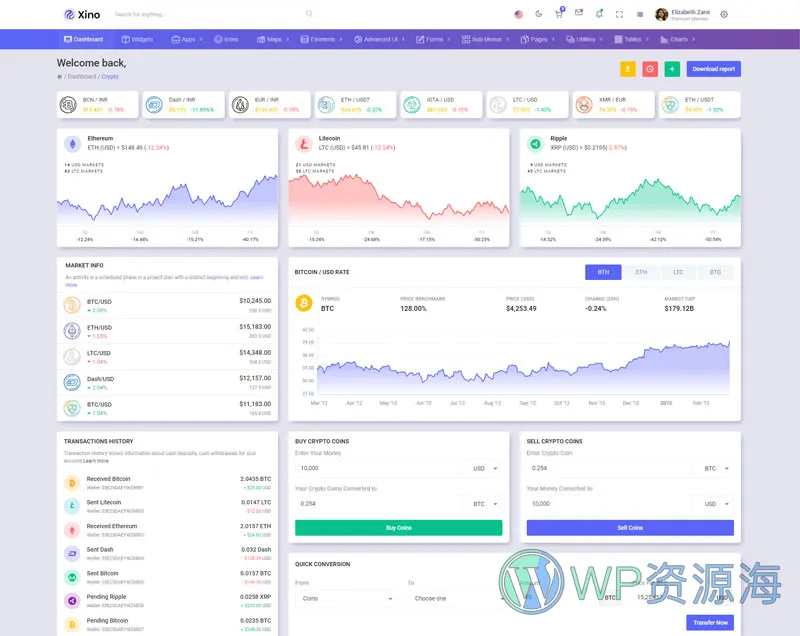Open the mail inbox envelope icon
The height and width of the screenshot is (636, 800).
pyautogui.click(x=578, y=13)
